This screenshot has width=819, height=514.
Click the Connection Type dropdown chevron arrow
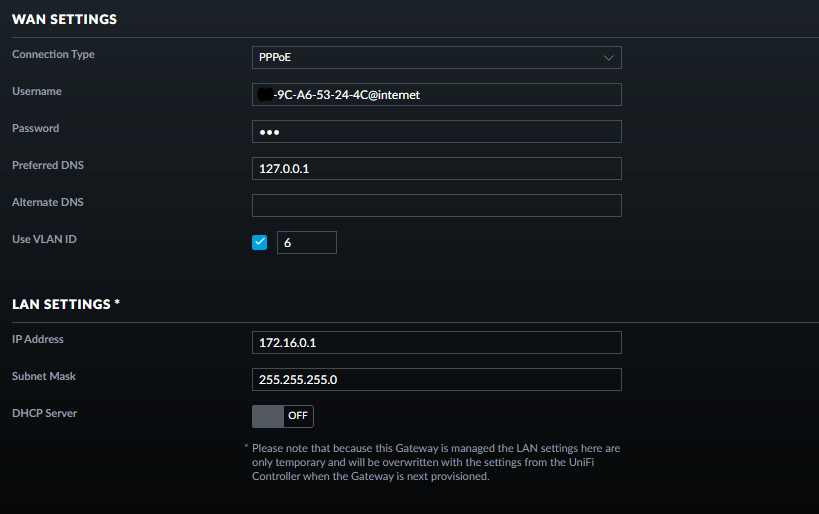click(x=609, y=57)
